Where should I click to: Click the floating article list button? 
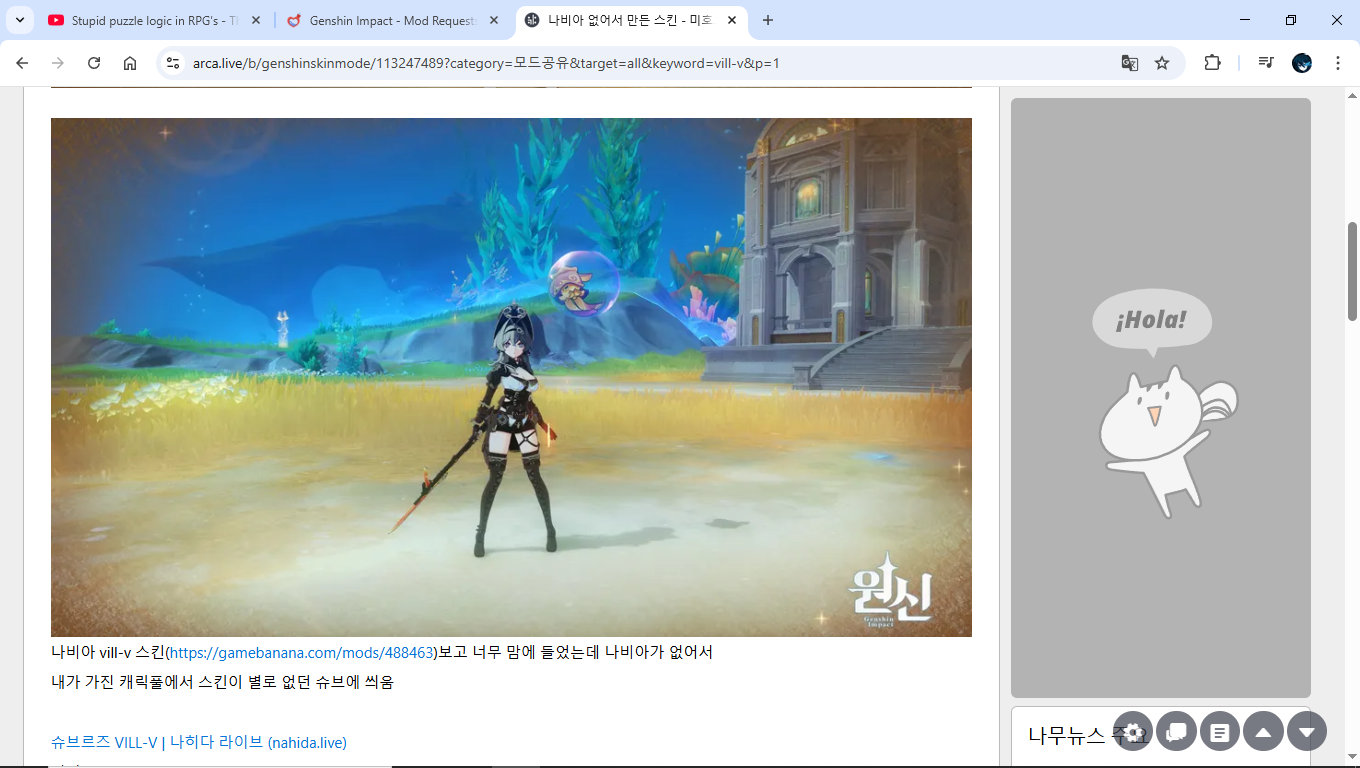(x=1220, y=732)
